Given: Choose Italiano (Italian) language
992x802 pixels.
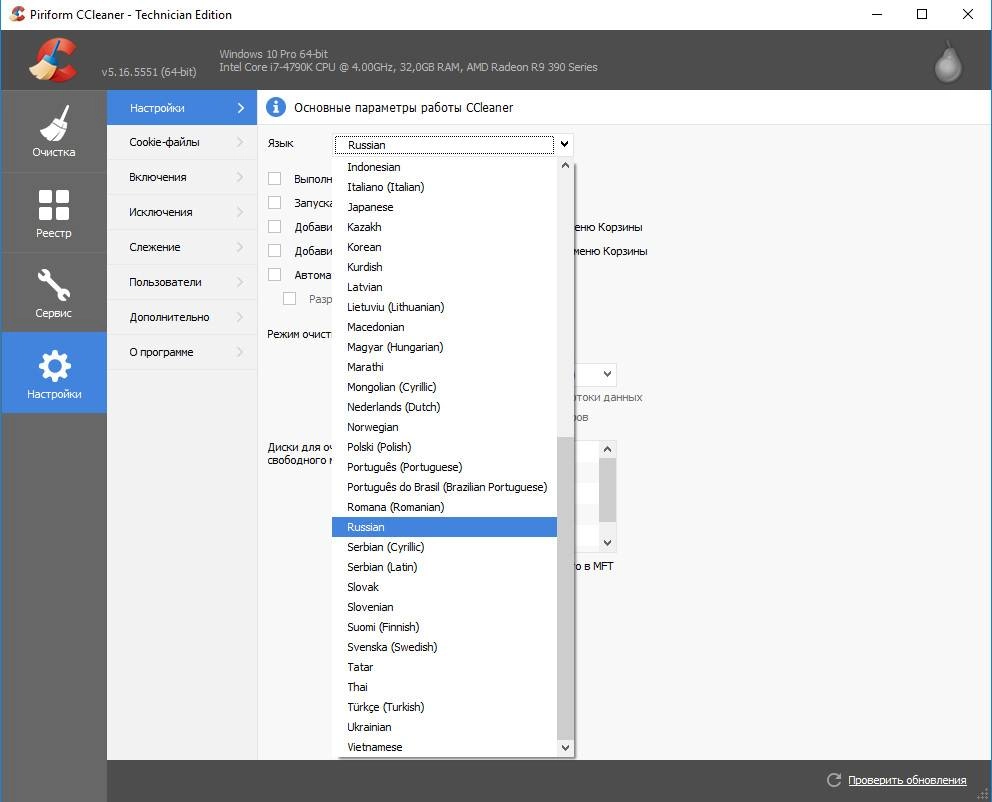Looking at the screenshot, I should [x=444, y=187].
